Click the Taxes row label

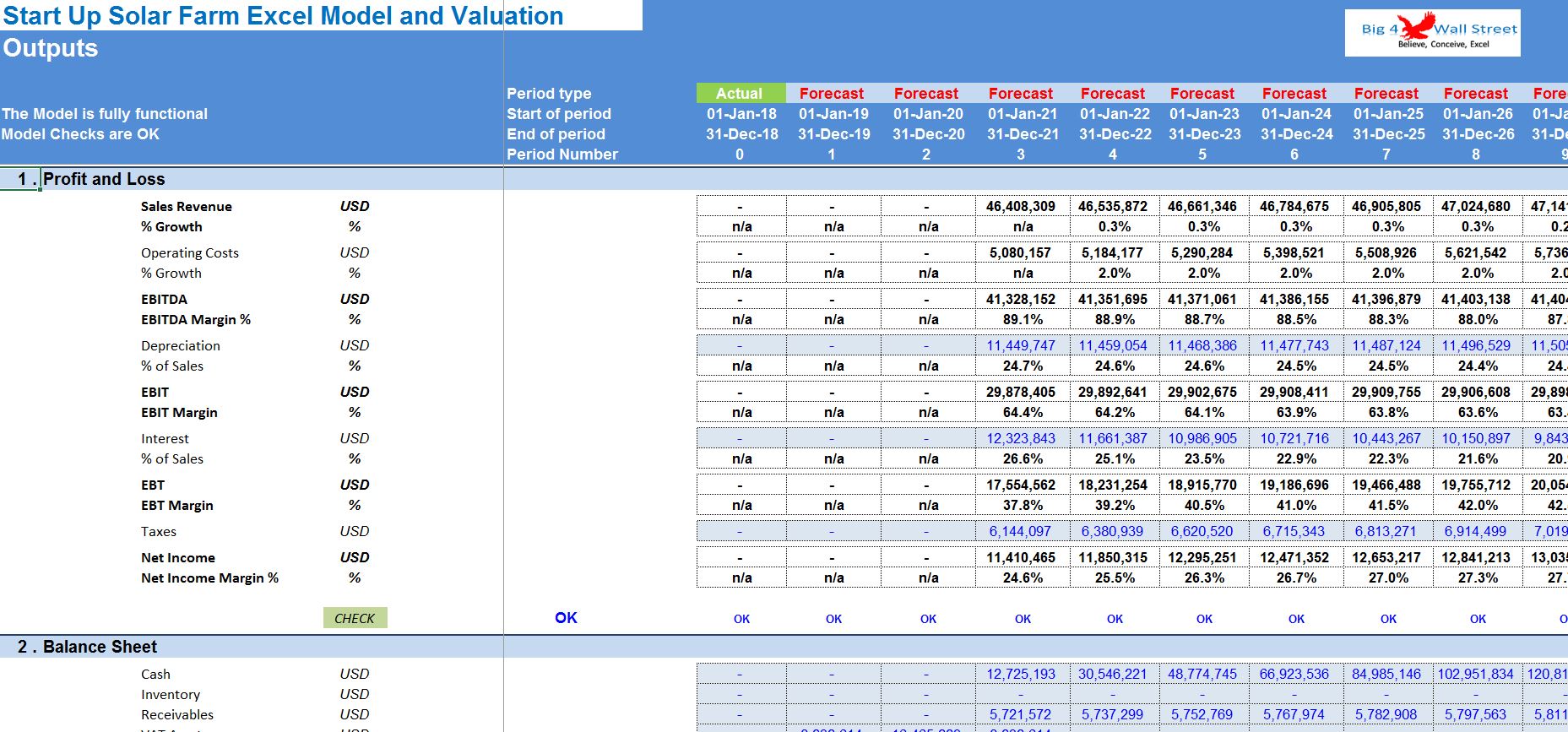point(158,531)
